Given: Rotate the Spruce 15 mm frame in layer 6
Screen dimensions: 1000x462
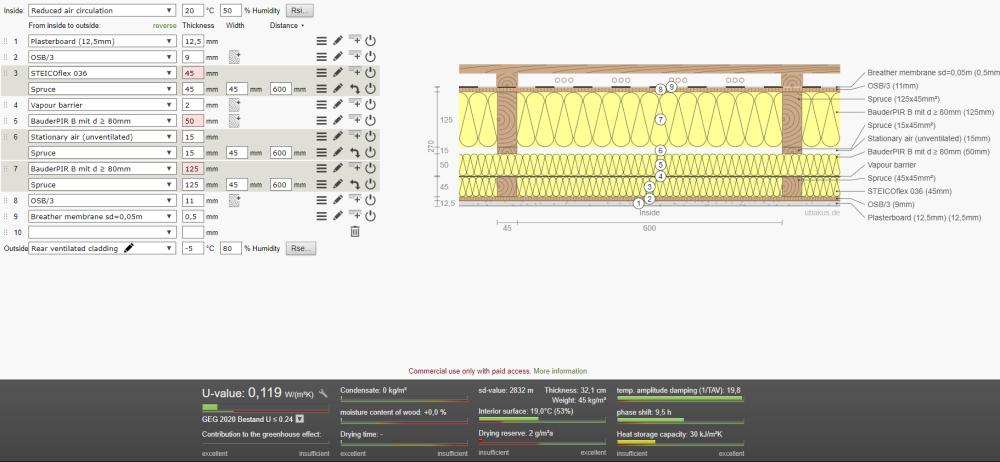Looking at the screenshot, I should coord(355,153).
